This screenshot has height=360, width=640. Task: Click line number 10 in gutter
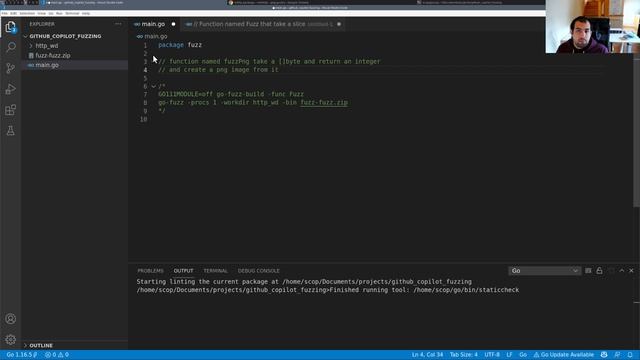[143, 119]
